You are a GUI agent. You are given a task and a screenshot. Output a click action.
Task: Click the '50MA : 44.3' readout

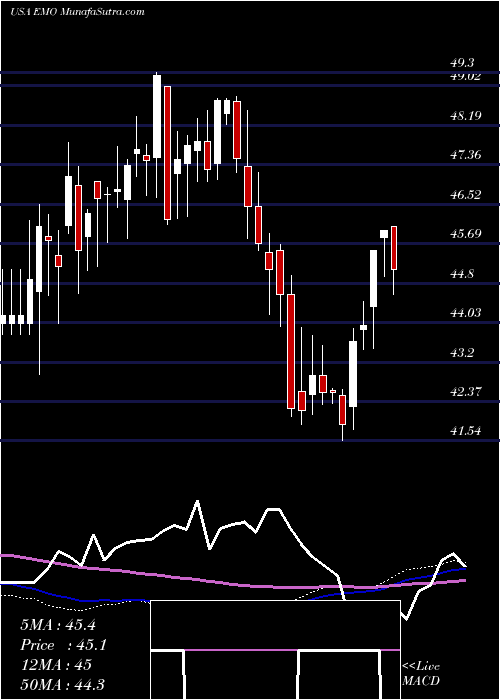(x=62, y=684)
